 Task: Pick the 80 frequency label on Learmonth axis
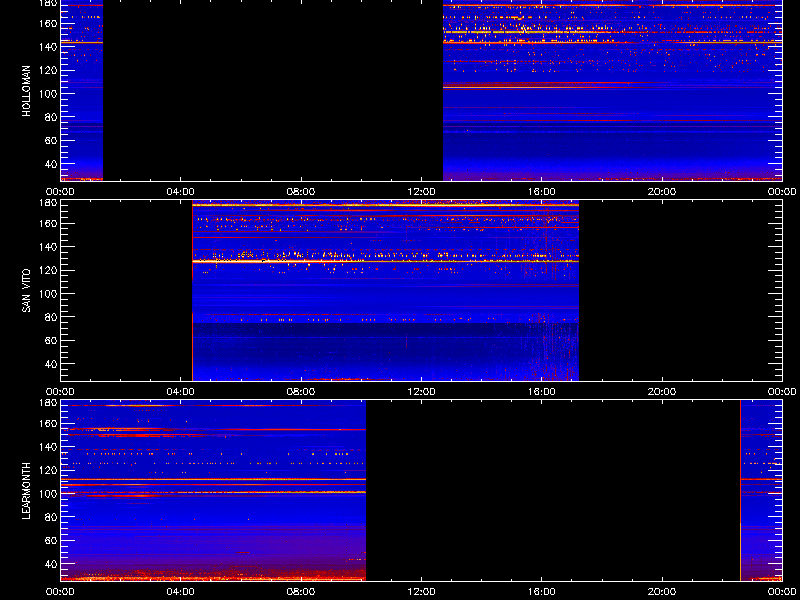49,517
